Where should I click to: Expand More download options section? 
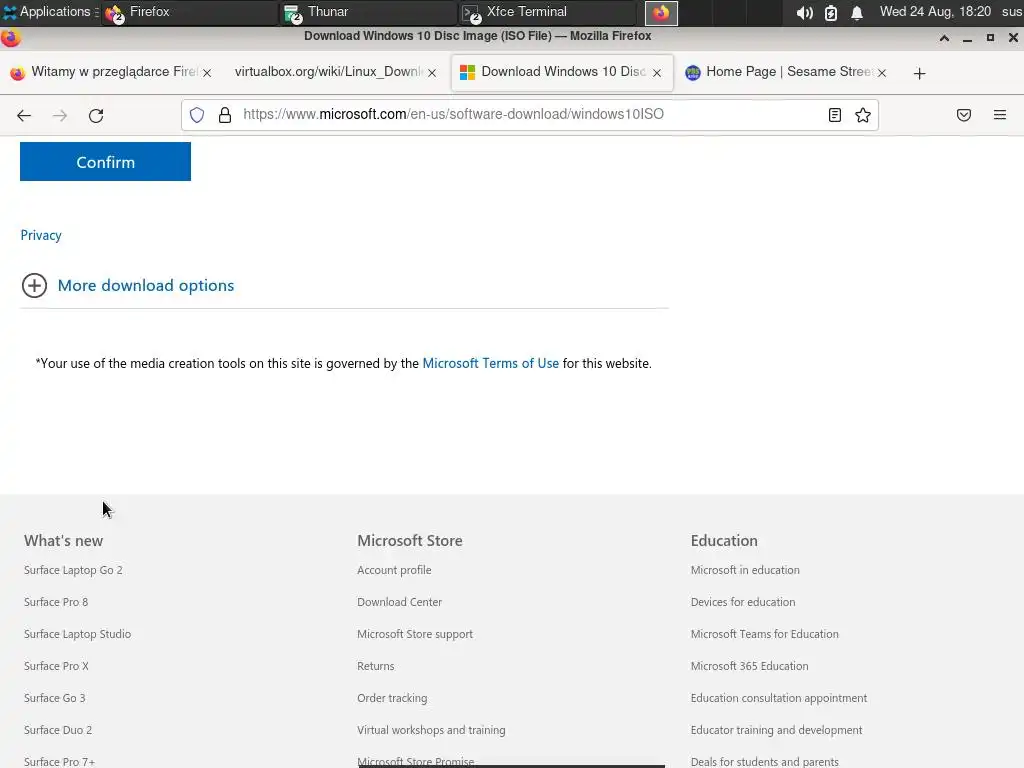coord(128,285)
